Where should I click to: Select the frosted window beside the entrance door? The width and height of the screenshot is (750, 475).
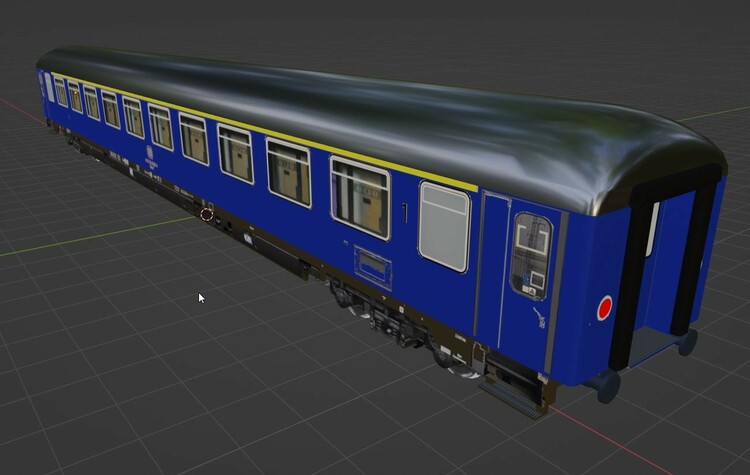coord(444,227)
